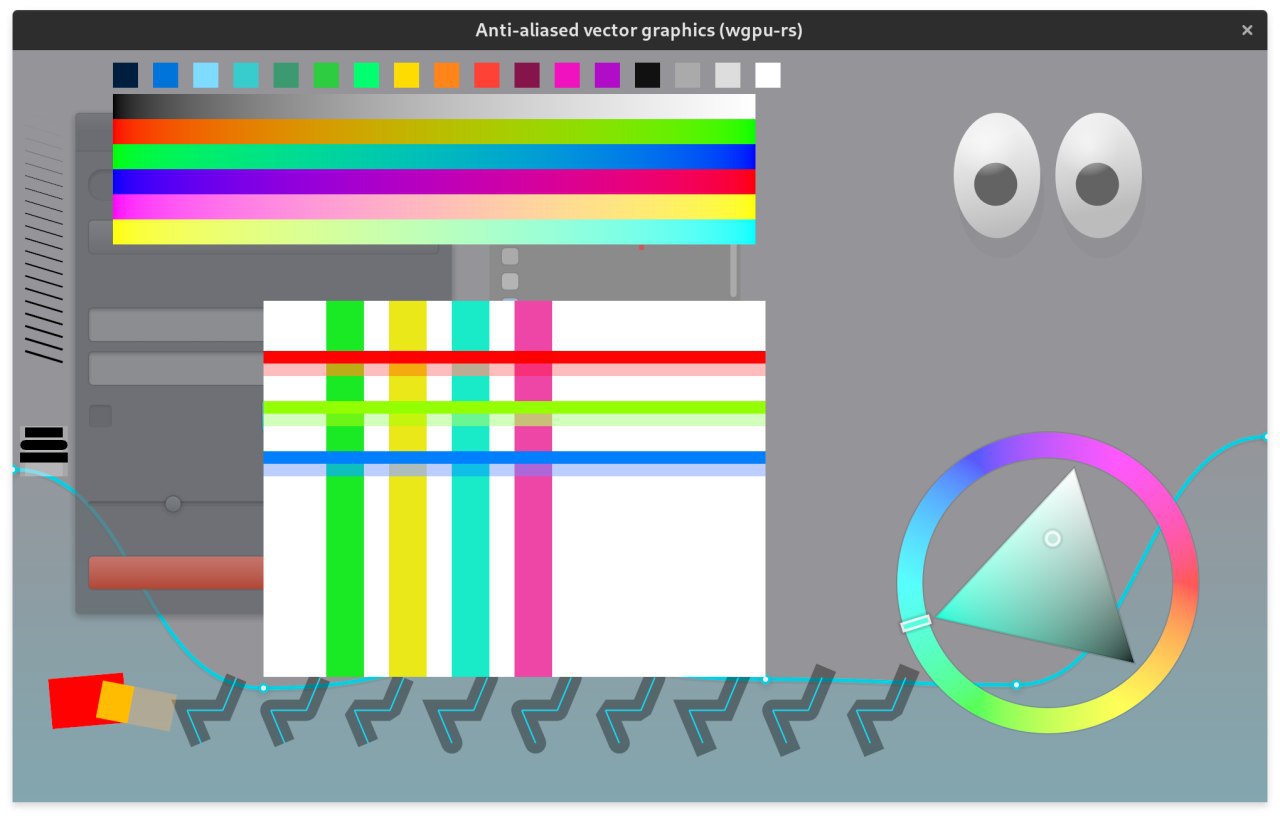Click the rounded search box in the widget window
This screenshot has height=816, width=1280.
click(x=100, y=184)
